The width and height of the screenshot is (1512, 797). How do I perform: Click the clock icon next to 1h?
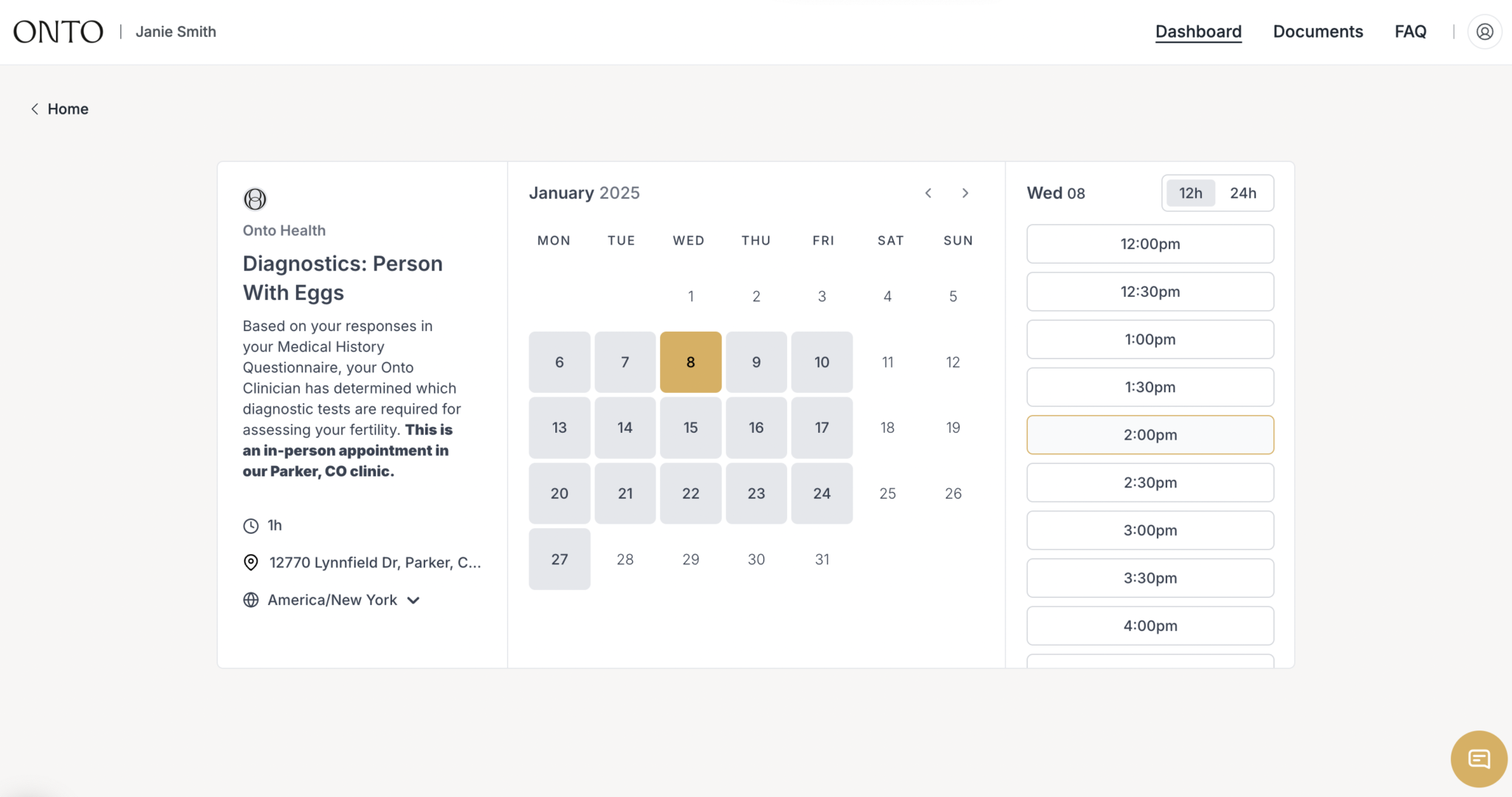[x=250, y=525]
